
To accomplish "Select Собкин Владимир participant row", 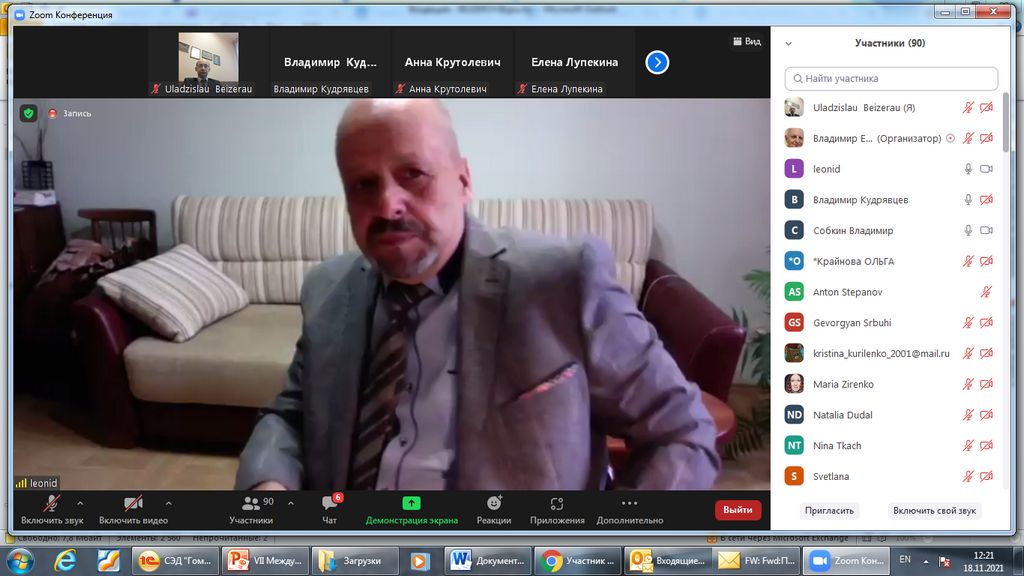I will 891,231.
